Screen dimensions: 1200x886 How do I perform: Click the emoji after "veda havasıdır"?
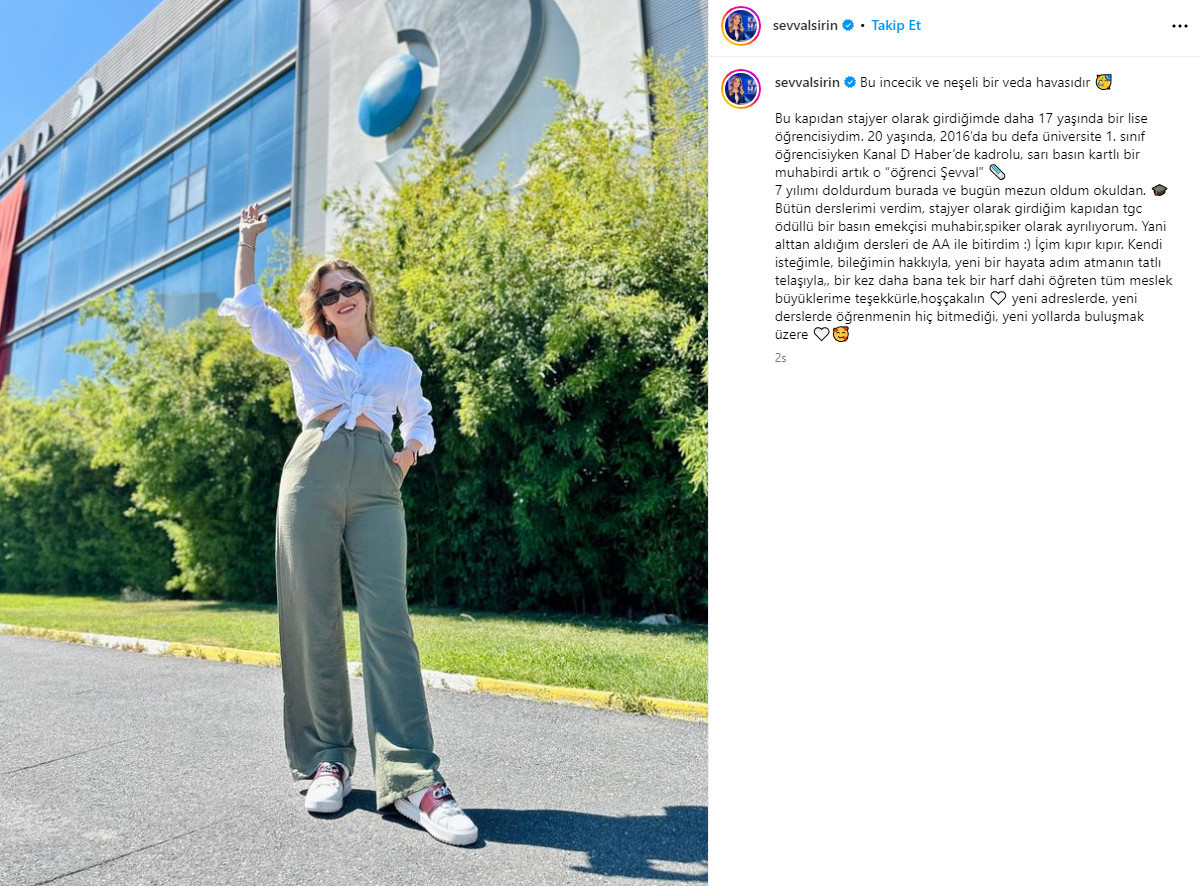pos(1103,82)
